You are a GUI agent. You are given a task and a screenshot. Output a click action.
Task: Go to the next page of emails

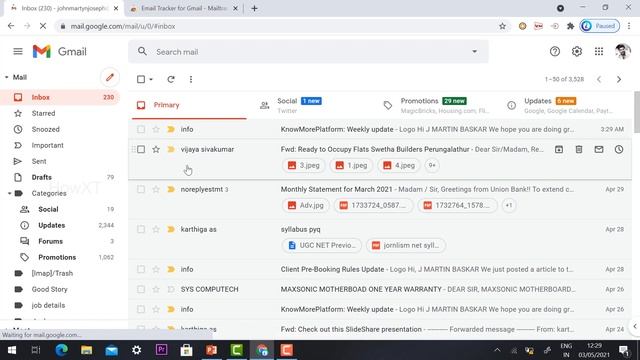(619, 79)
